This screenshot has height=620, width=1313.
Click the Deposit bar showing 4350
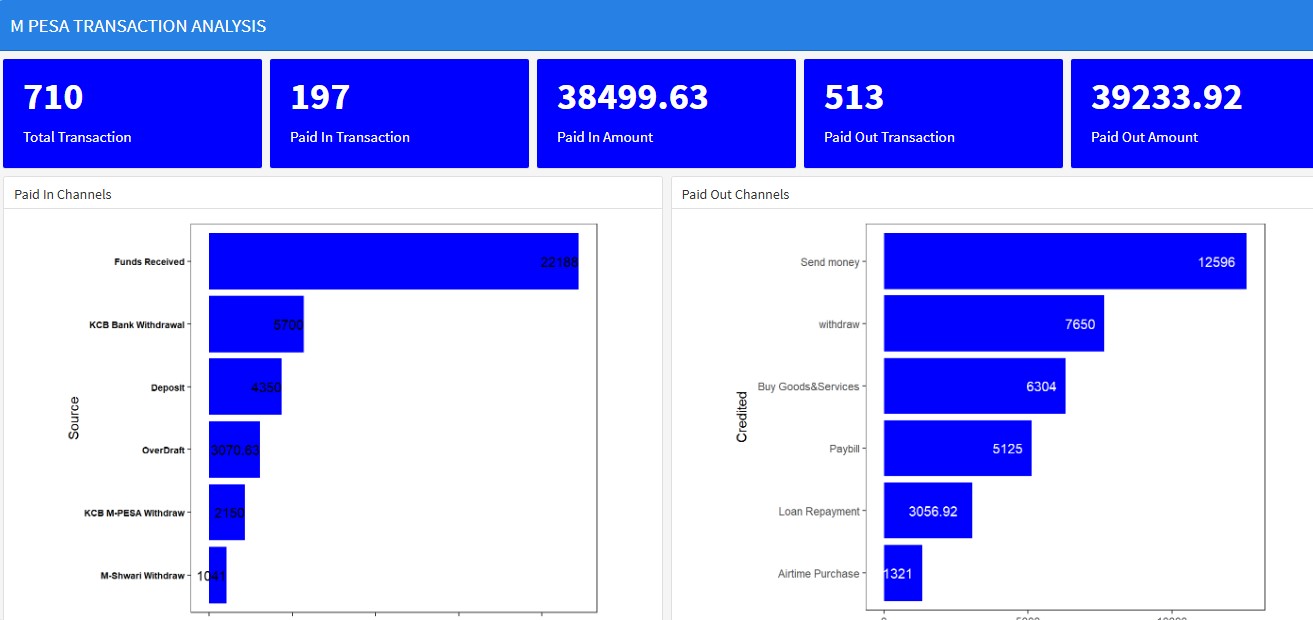pos(245,386)
